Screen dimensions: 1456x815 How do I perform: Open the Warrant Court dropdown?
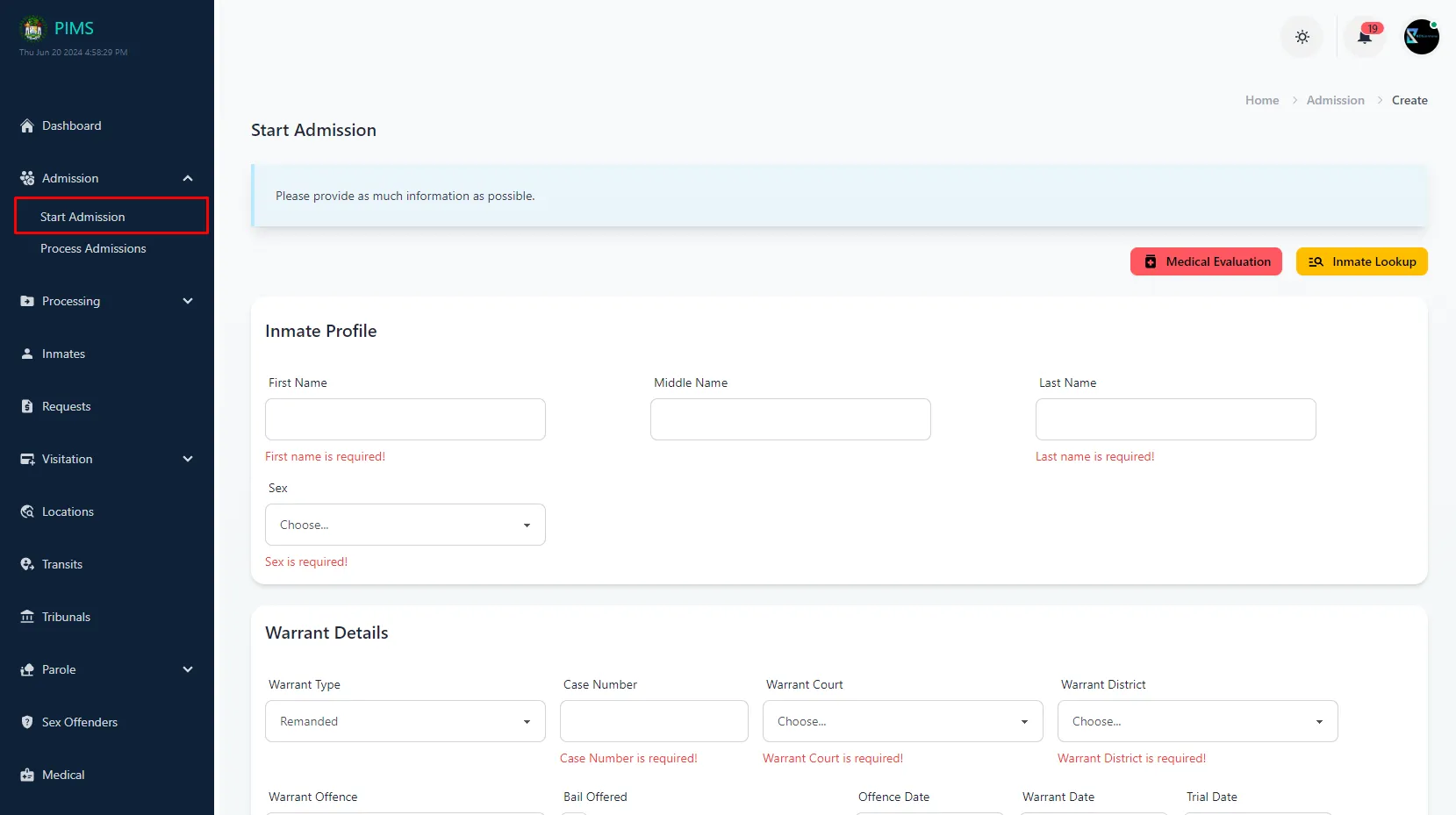point(902,721)
